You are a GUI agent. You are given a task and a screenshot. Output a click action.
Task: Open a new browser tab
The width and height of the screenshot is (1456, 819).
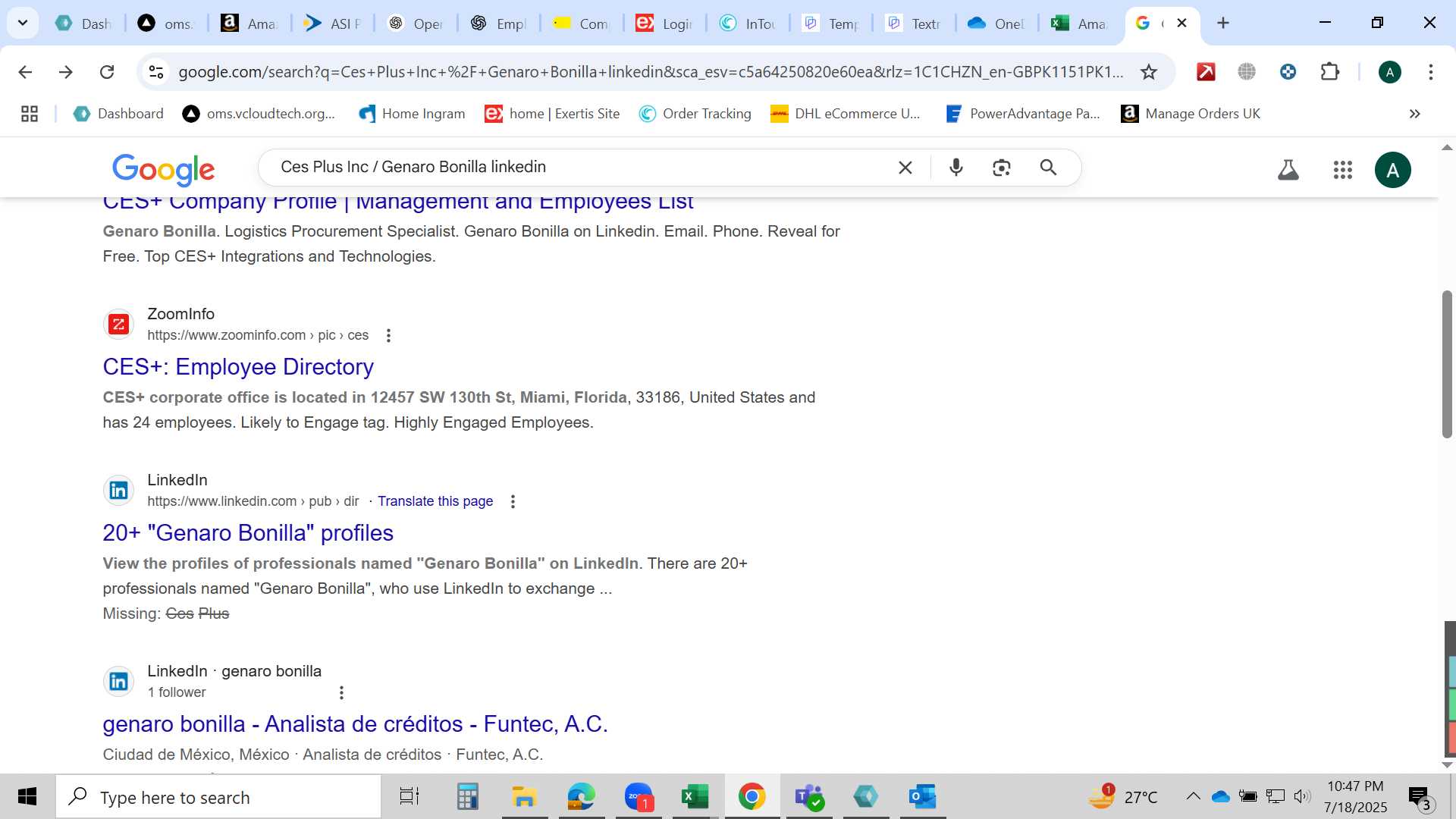1223,24
